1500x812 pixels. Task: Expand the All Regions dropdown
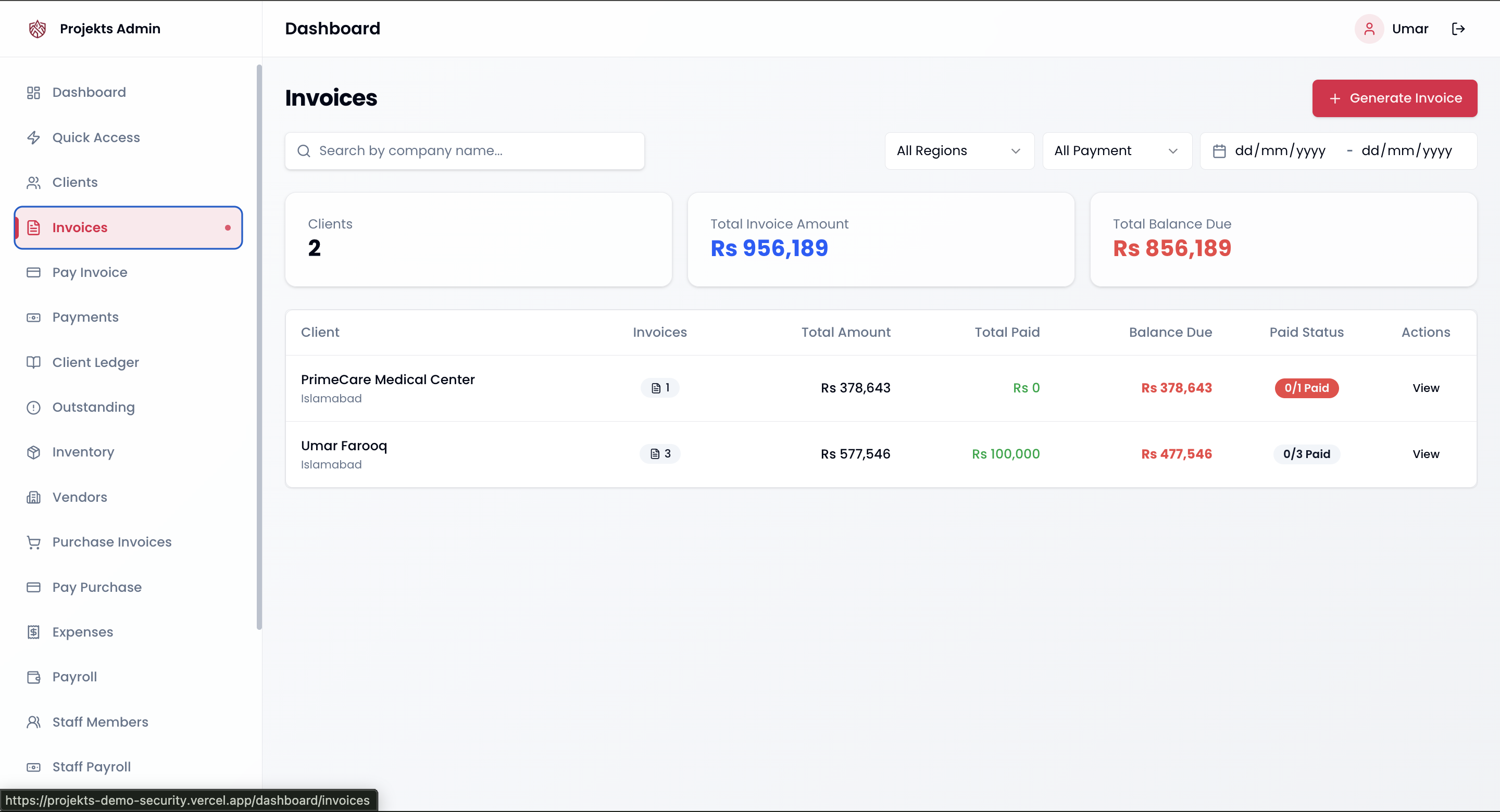point(959,151)
